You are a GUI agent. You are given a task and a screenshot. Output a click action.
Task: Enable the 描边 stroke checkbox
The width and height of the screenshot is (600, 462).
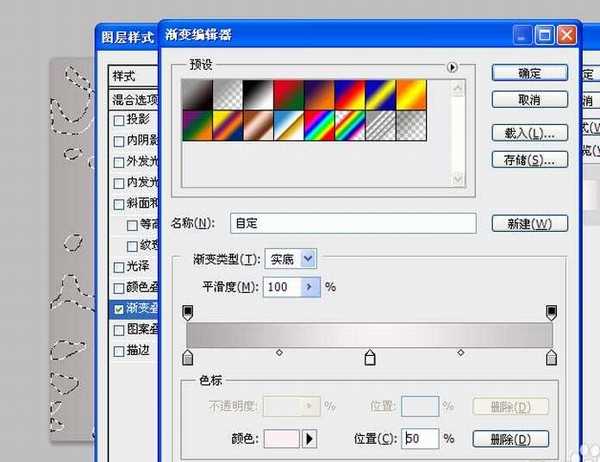[x=120, y=351]
